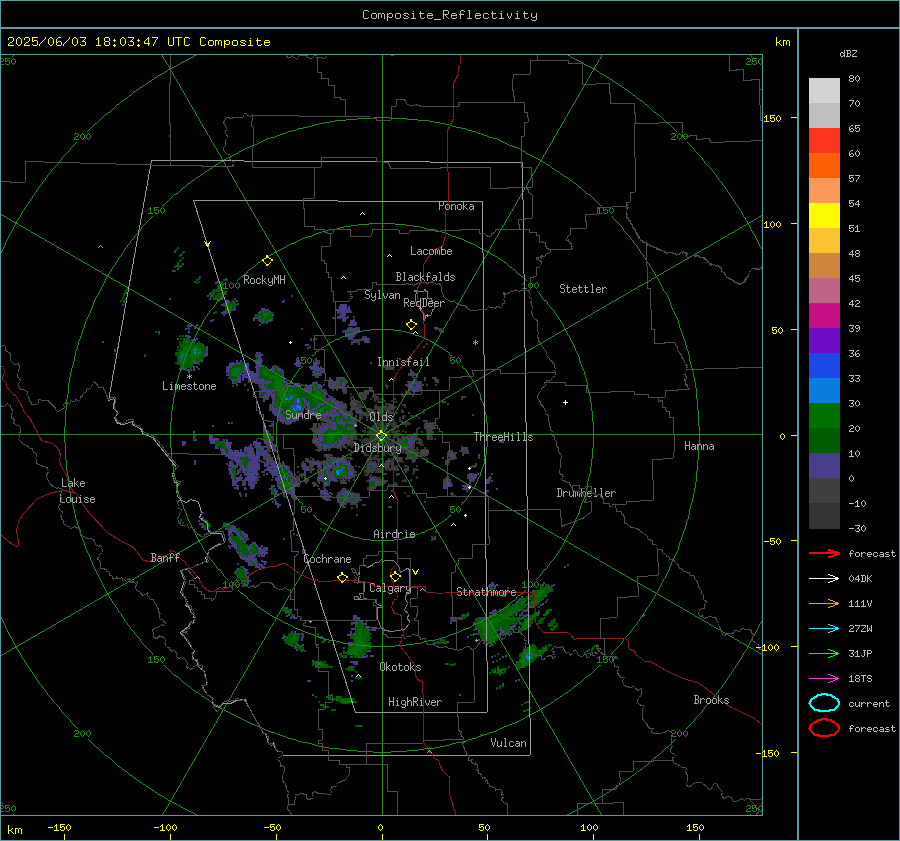The width and height of the screenshot is (900, 841).
Task: Click the yellow diamond marker above Calgary
Action: (395, 576)
